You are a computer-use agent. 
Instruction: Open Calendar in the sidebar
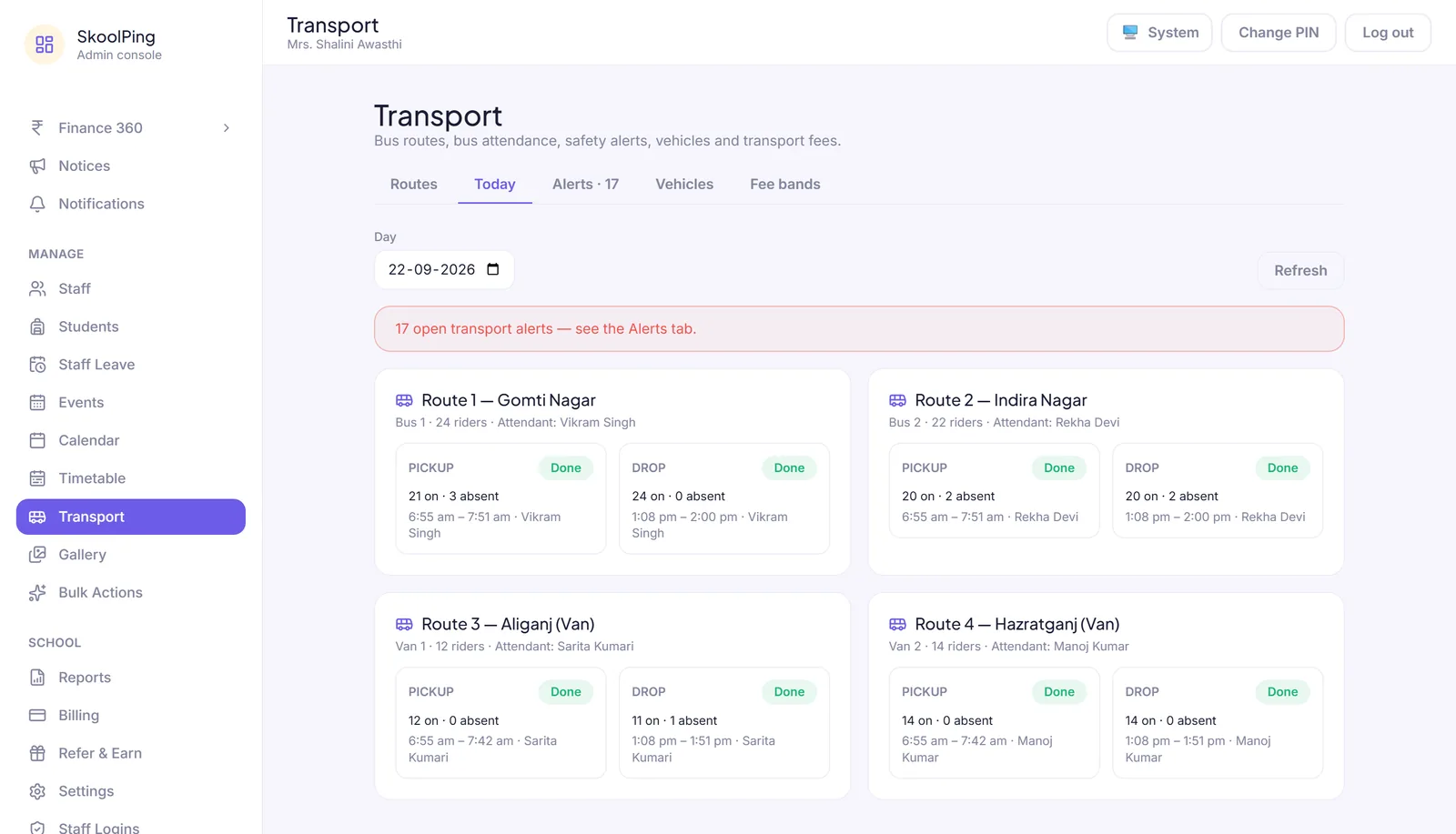131,441
